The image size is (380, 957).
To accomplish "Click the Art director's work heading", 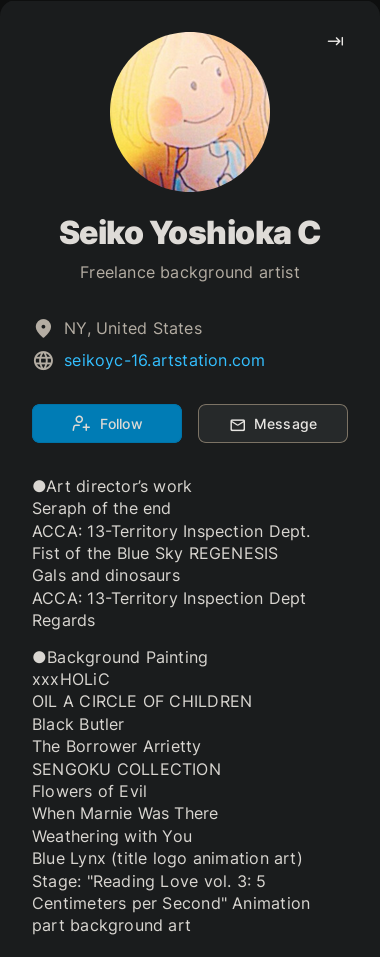I will click(x=112, y=486).
